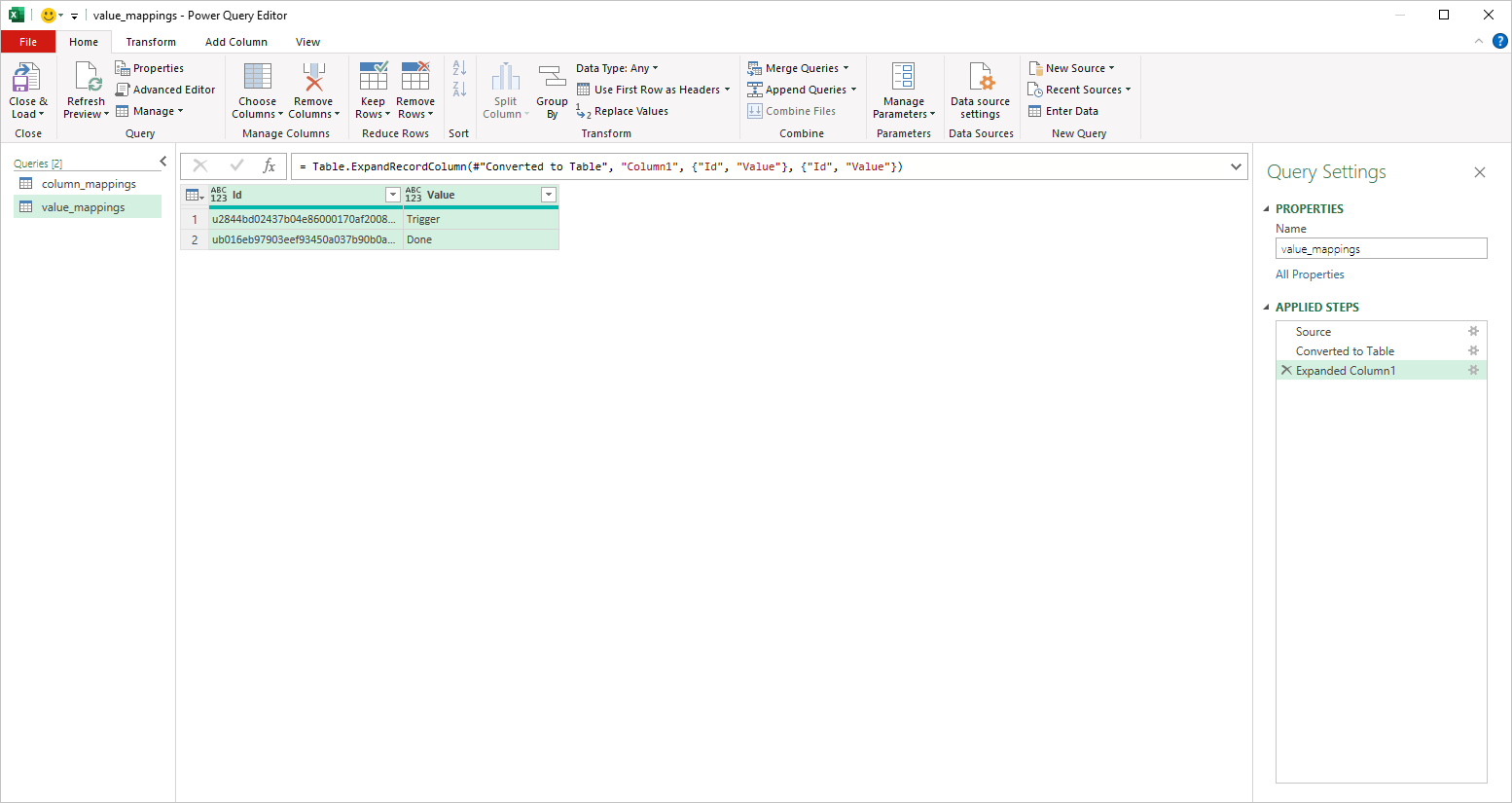Open the Help question mark icon
This screenshot has width=1512, height=803.
point(1500,41)
